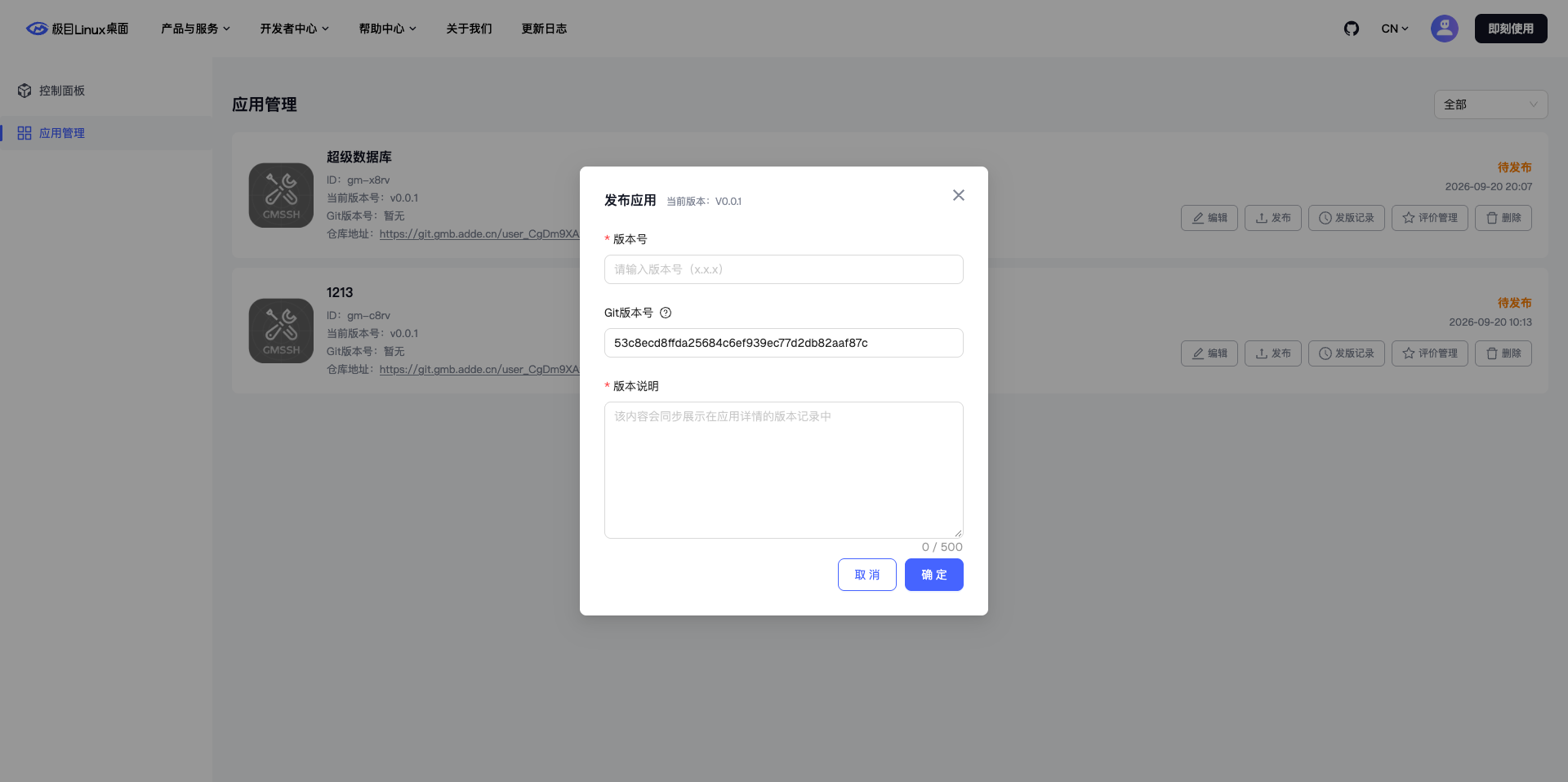This screenshot has height=782, width=1568.
Task: Click 删除 button for app 1213
Action: (x=1503, y=353)
